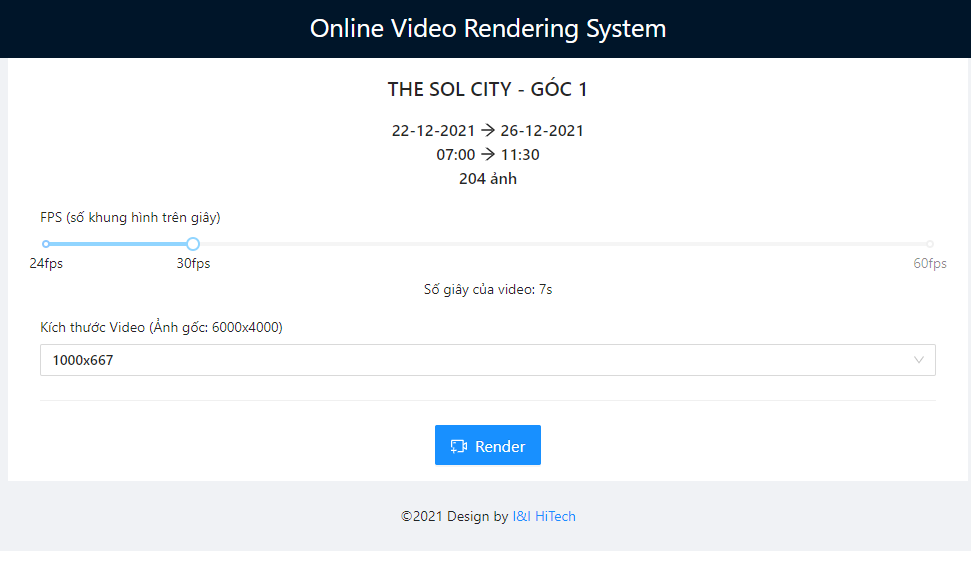The height and width of the screenshot is (580, 971).
Task: Click the Online Video Rendering System title
Action: (488, 29)
